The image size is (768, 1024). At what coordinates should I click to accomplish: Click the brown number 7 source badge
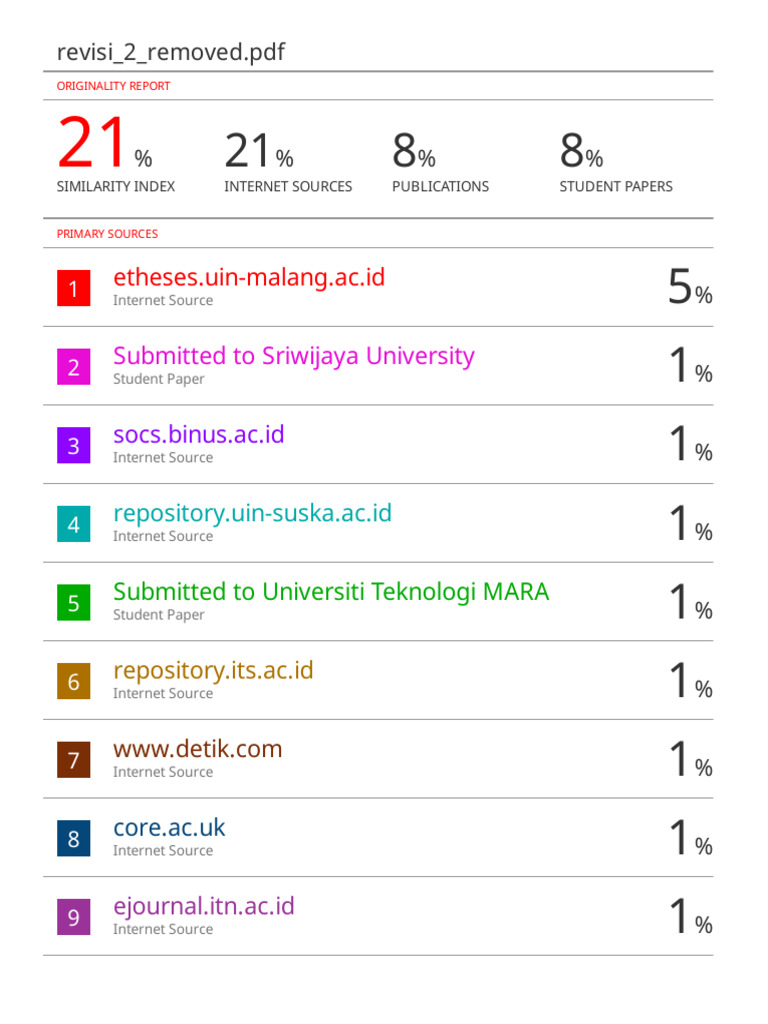(x=73, y=761)
